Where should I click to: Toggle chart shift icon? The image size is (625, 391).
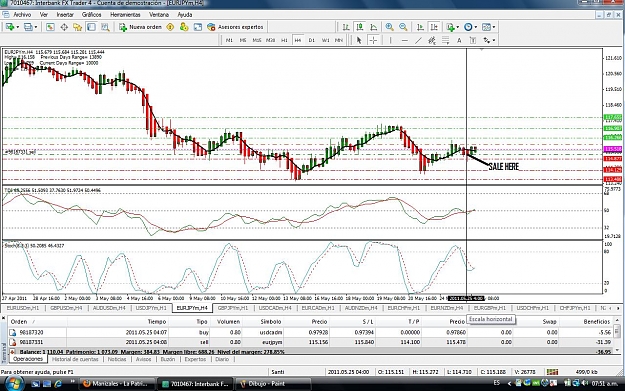pos(434,27)
